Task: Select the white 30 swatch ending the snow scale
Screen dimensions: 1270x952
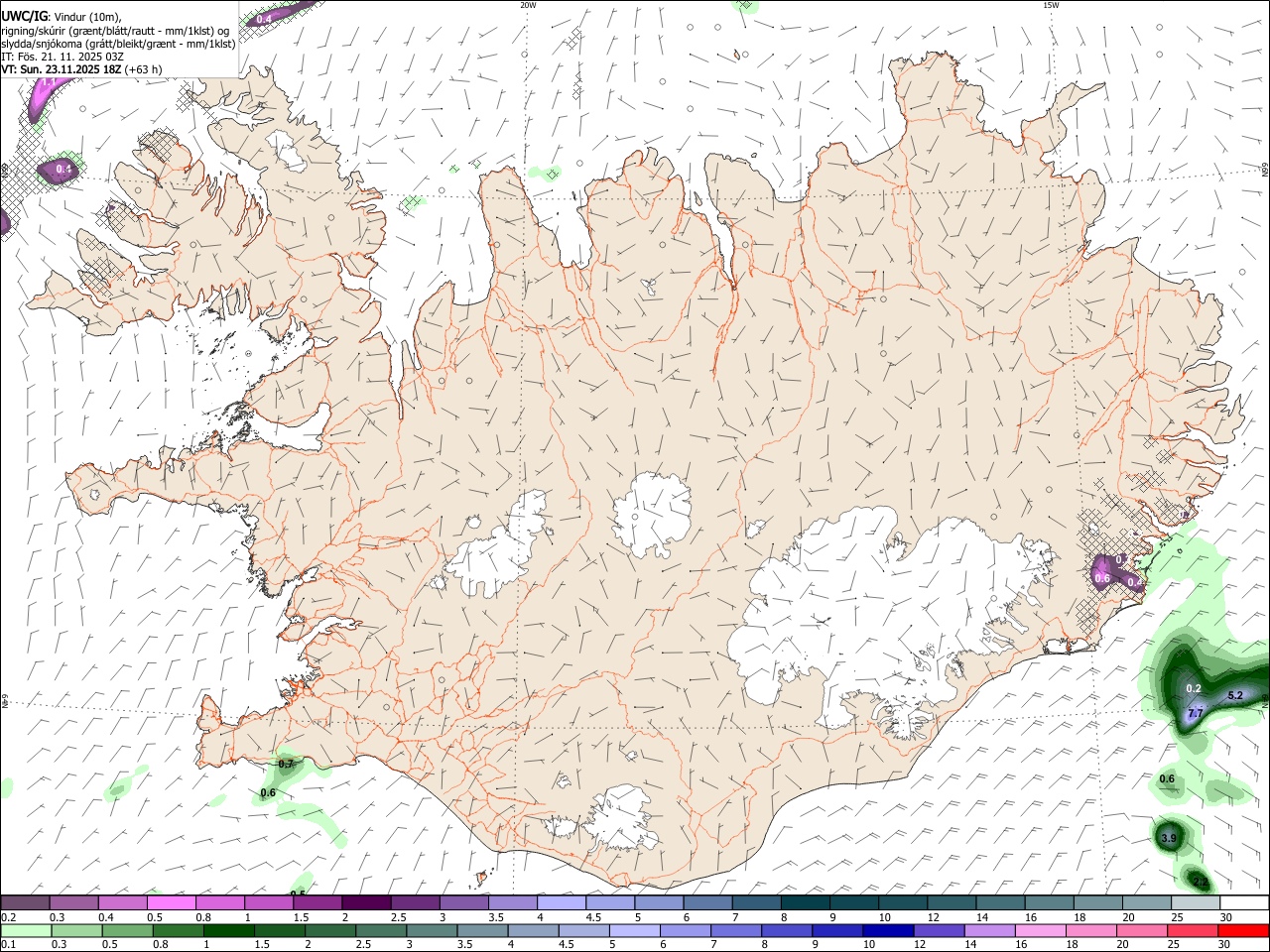Action: pyautogui.click(x=1244, y=902)
